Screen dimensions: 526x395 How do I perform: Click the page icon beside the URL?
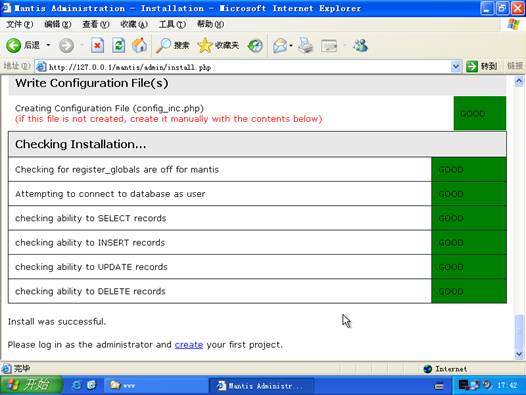click(41, 67)
